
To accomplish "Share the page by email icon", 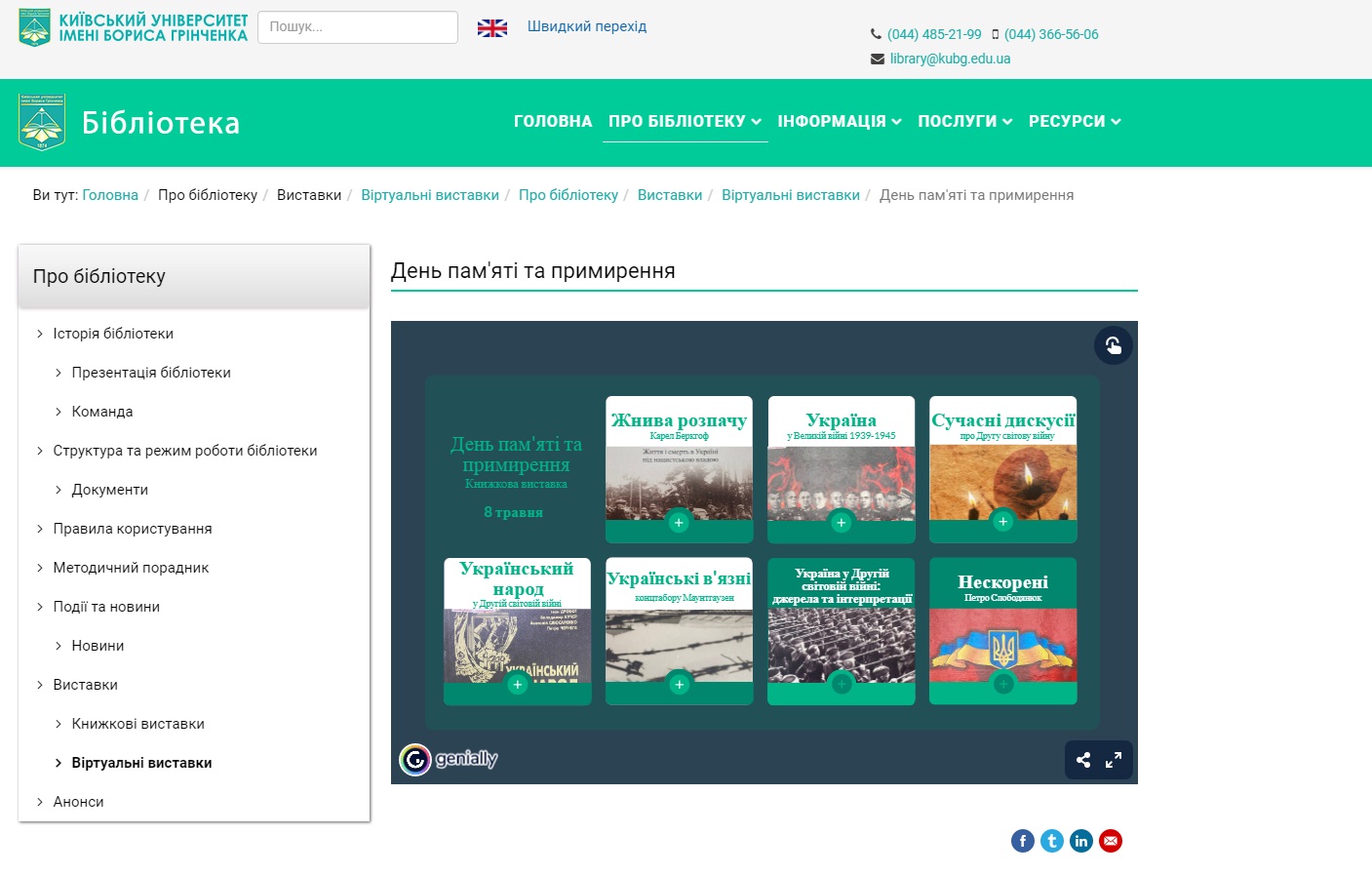I will point(1110,841).
